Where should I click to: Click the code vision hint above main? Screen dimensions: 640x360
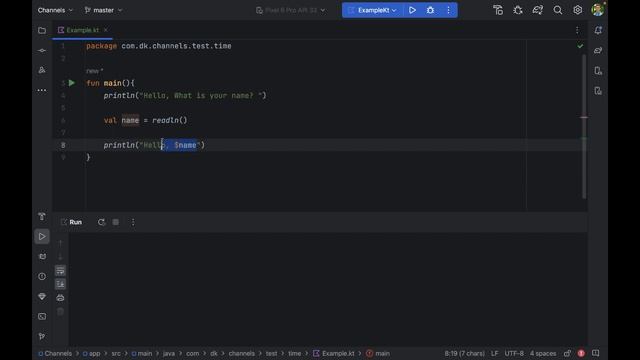[x=94, y=71]
